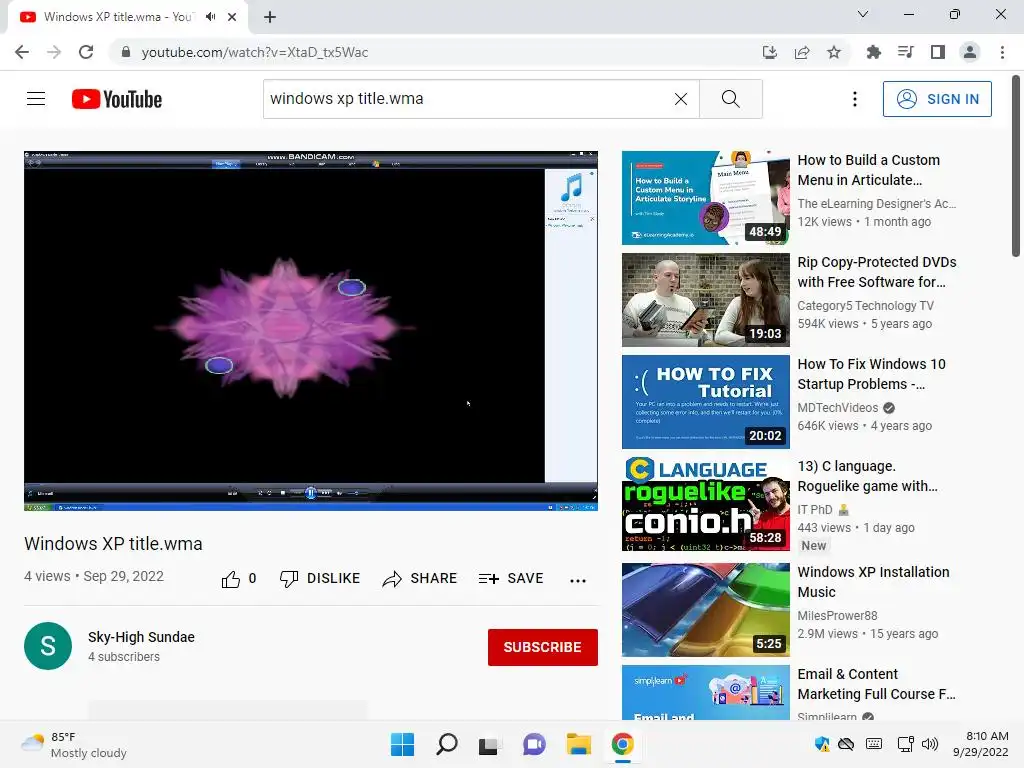Subscribe to Sky-High Sundae channel

point(543,647)
